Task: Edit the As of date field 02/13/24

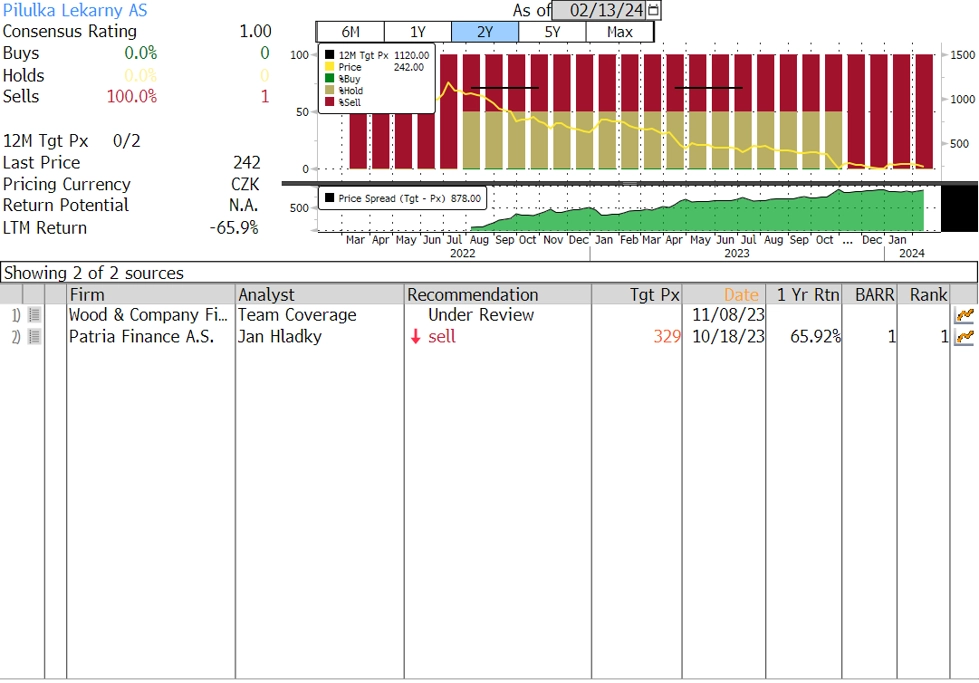Action: point(601,10)
